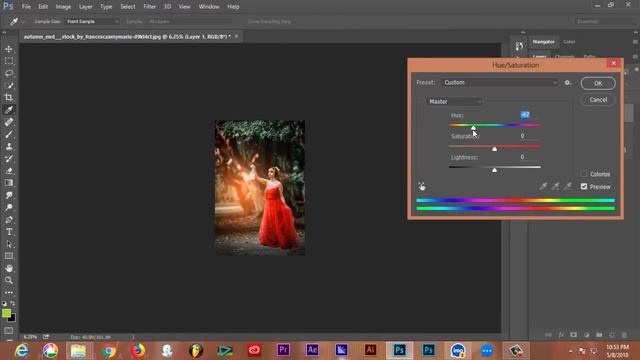
Task: Select the Brush tool
Action: coord(9,134)
